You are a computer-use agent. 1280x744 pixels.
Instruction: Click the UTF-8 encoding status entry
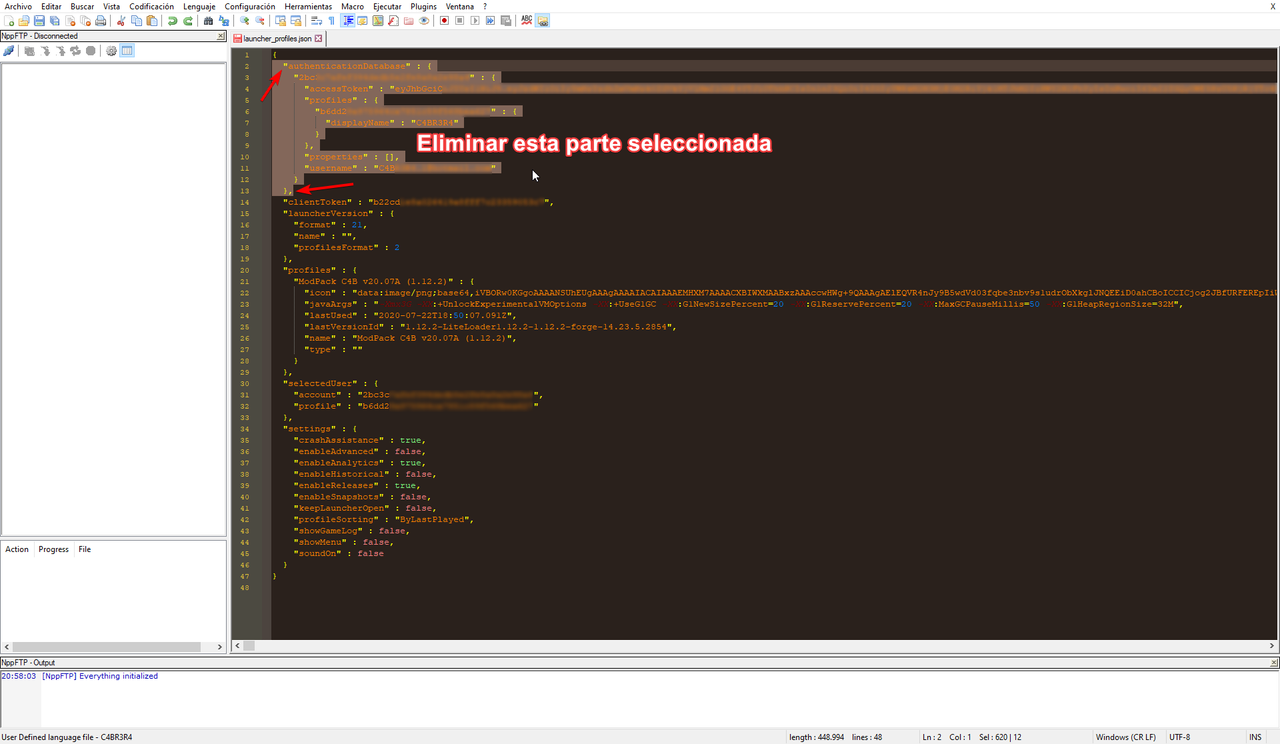pyautogui.click(x=1182, y=737)
